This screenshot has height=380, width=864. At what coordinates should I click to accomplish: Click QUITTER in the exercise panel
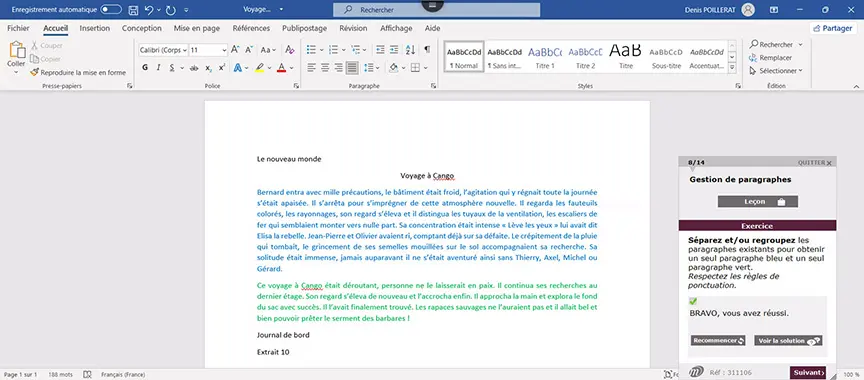click(814, 163)
